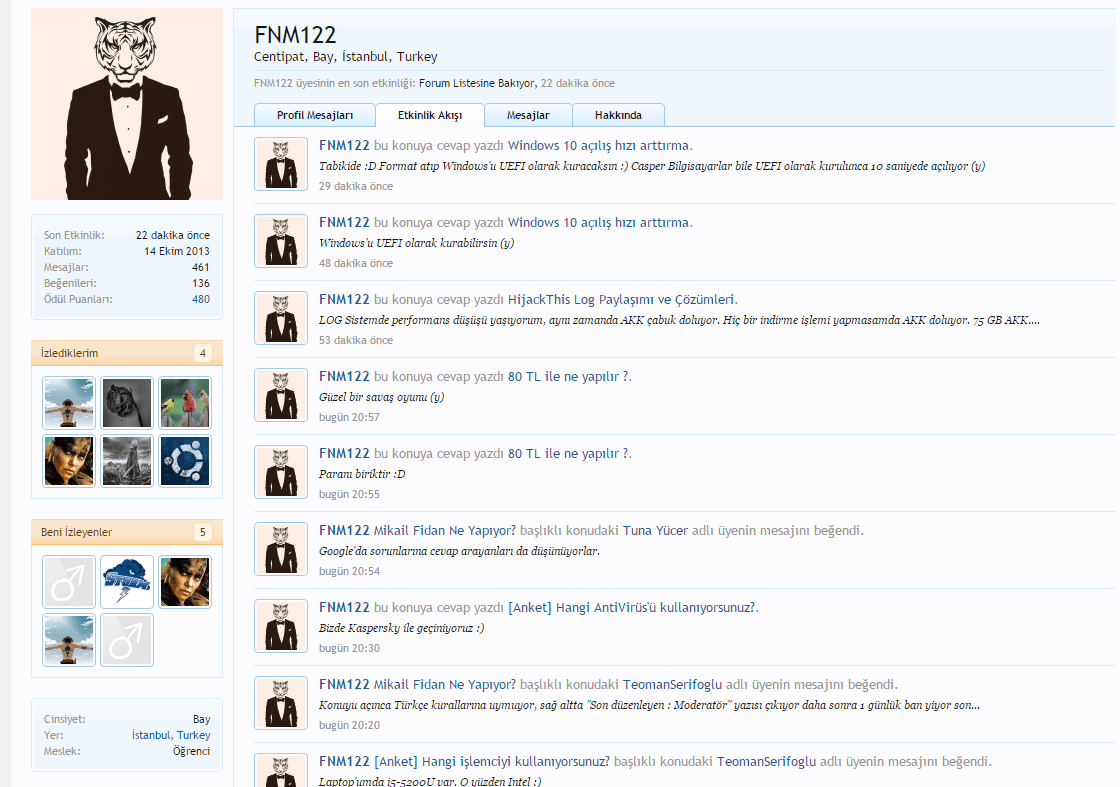The height and width of the screenshot is (787, 1120).
Task: Open the Hakkında tab
Action: 618,115
